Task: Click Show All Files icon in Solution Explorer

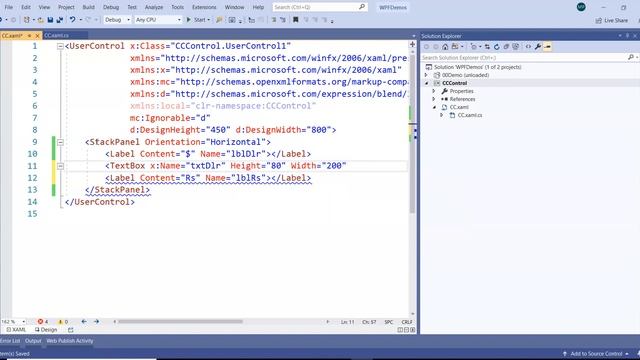Action: pyautogui.click(x=516, y=47)
